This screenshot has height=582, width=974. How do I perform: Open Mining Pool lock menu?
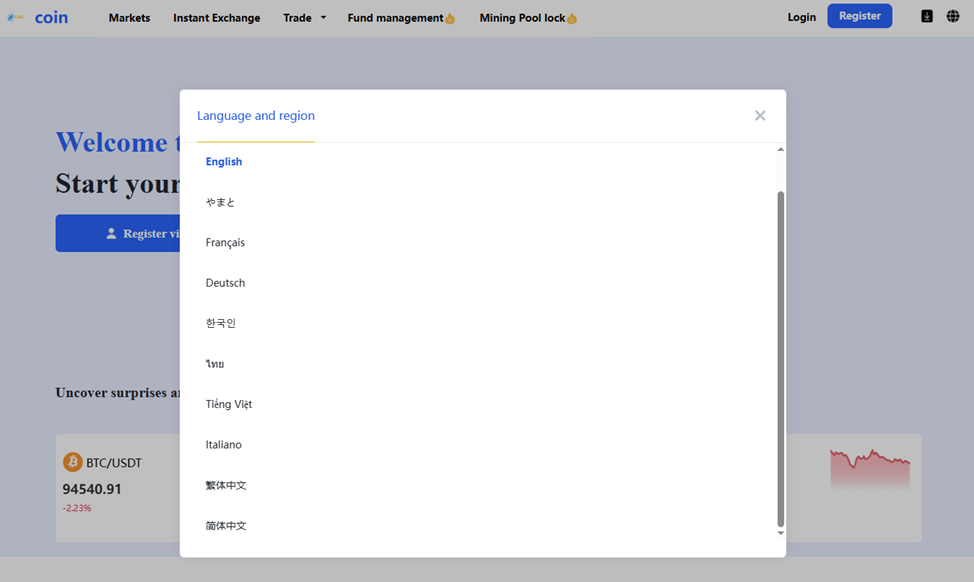[x=527, y=18]
